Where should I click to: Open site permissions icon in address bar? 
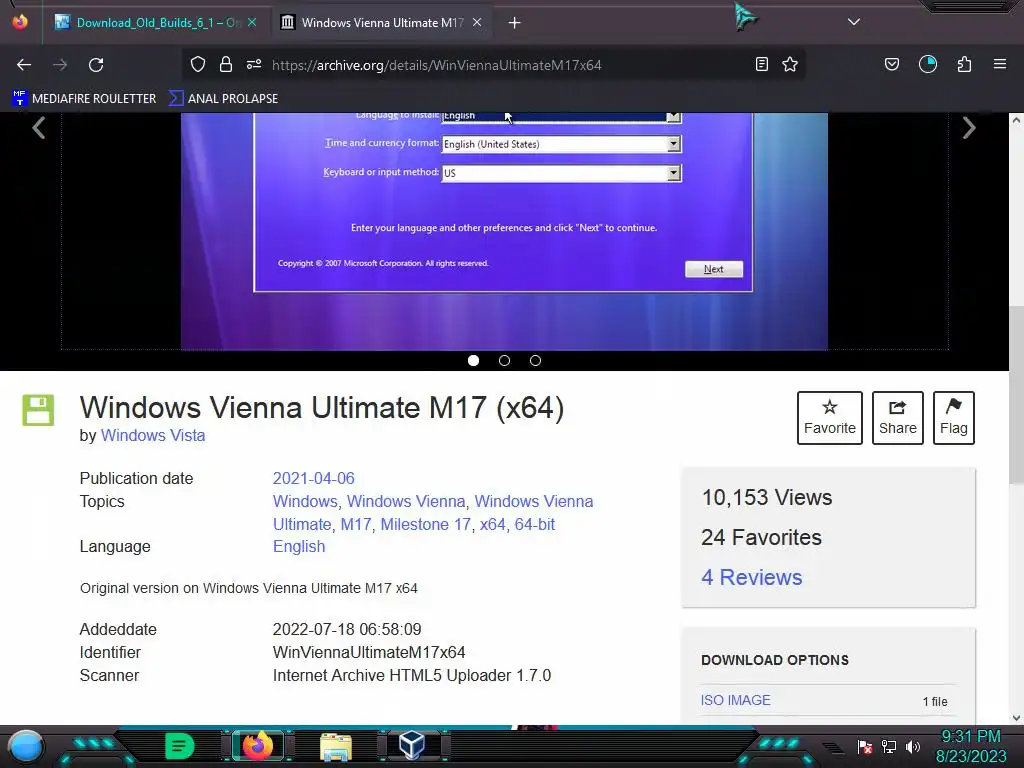(x=254, y=64)
